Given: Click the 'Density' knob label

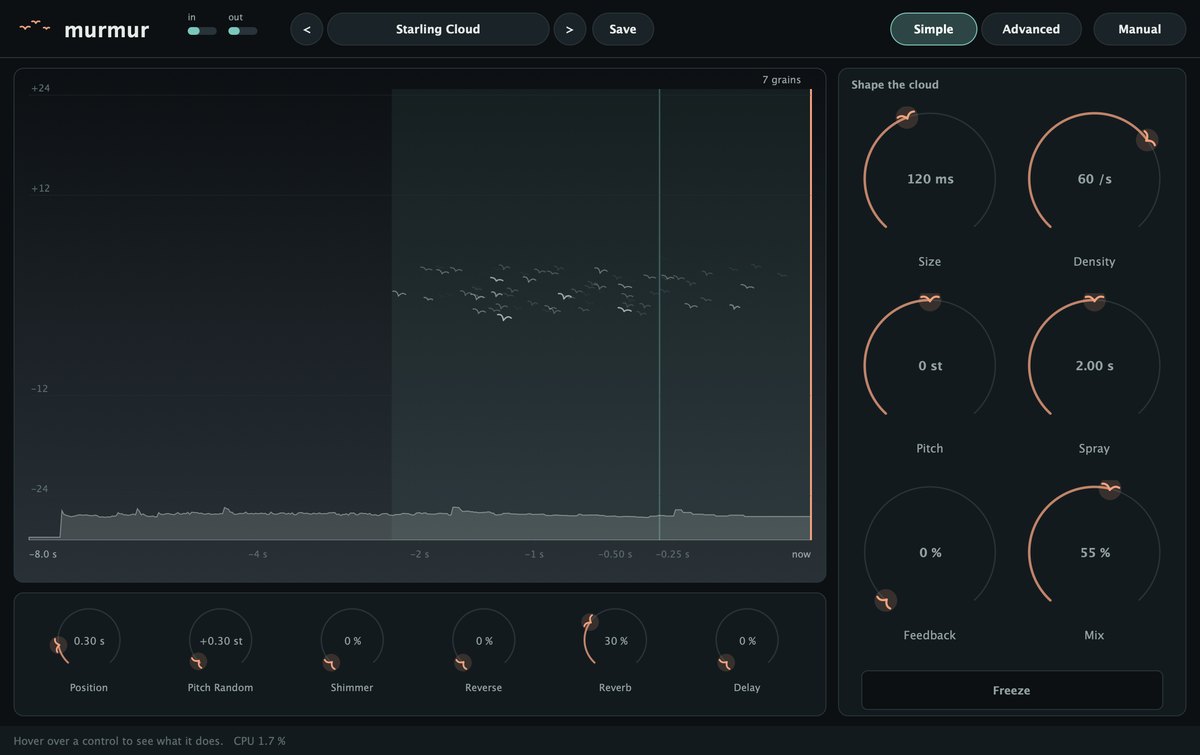Looking at the screenshot, I should tap(1094, 262).
